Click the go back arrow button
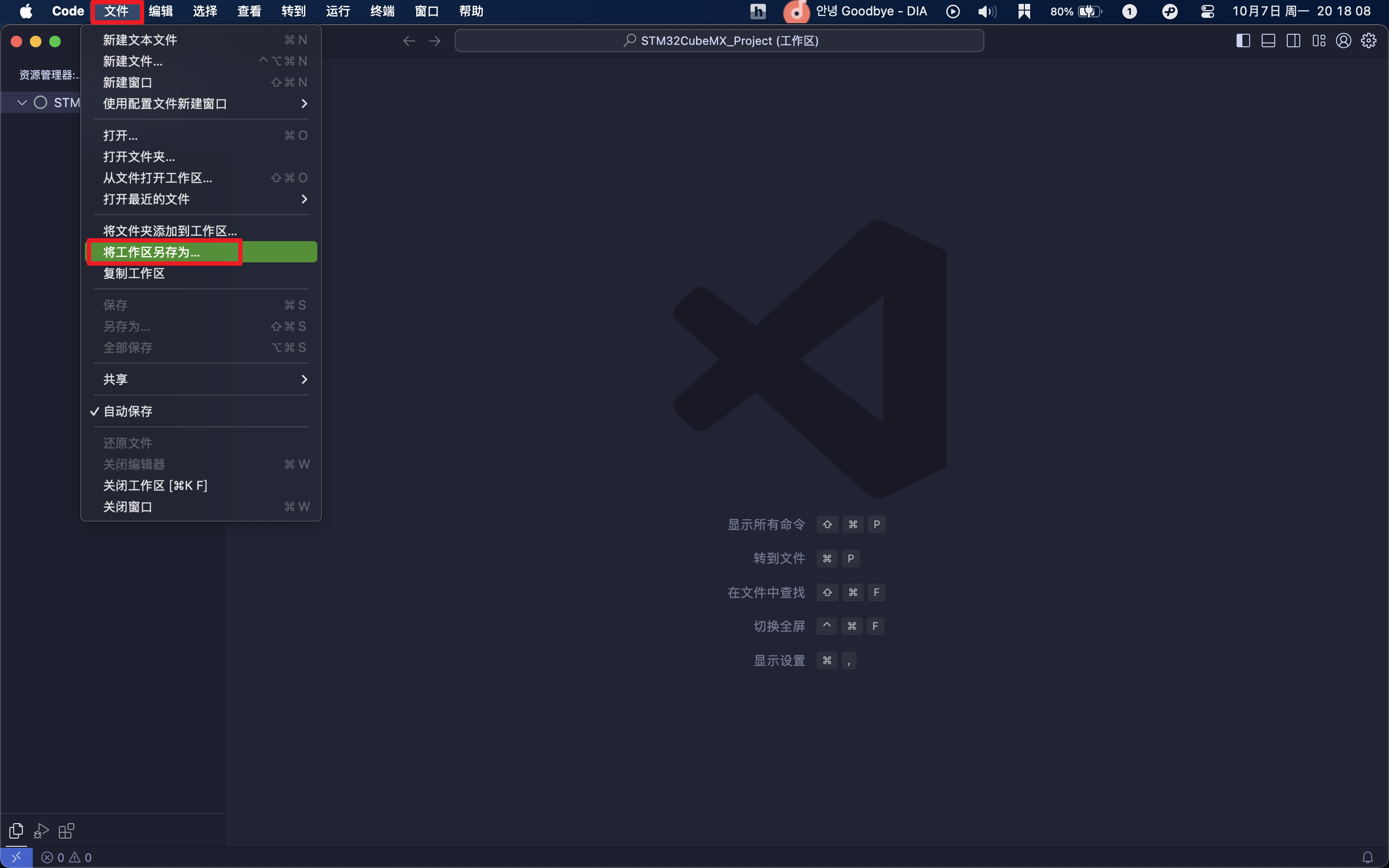The height and width of the screenshot is (868, 1389). click(x=409, y=41)
